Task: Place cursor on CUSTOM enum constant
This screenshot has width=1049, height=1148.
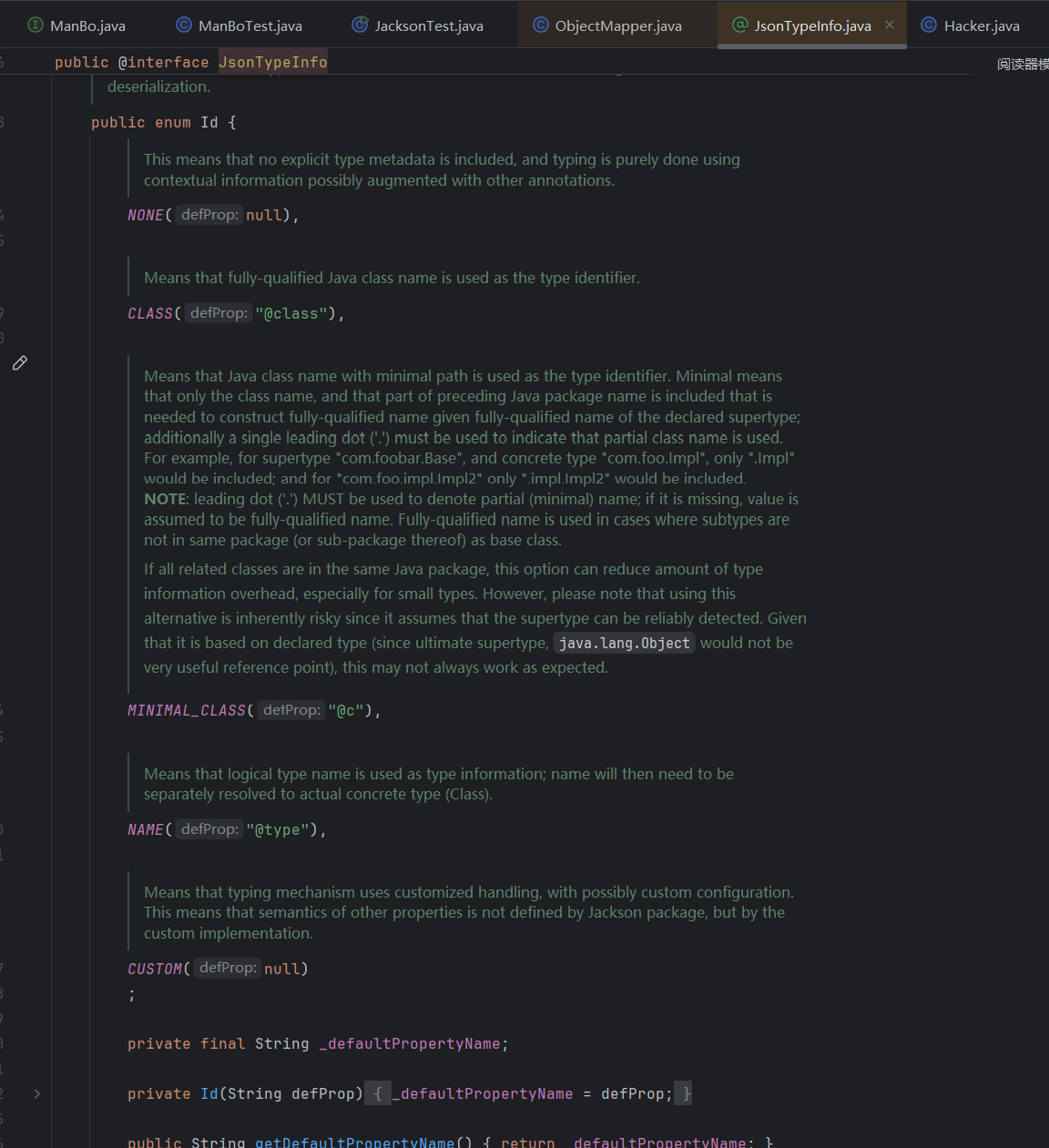Action: point(155,969)
